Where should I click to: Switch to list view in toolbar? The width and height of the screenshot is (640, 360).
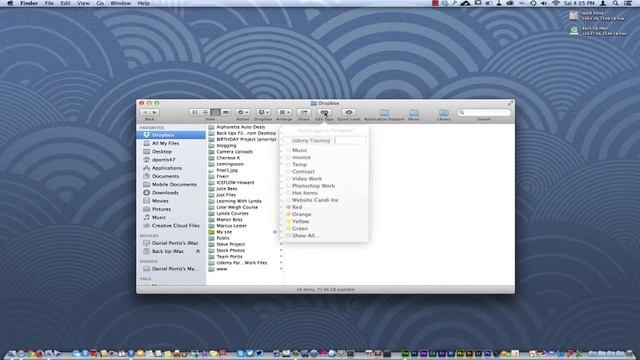click(x=205, y=112)
